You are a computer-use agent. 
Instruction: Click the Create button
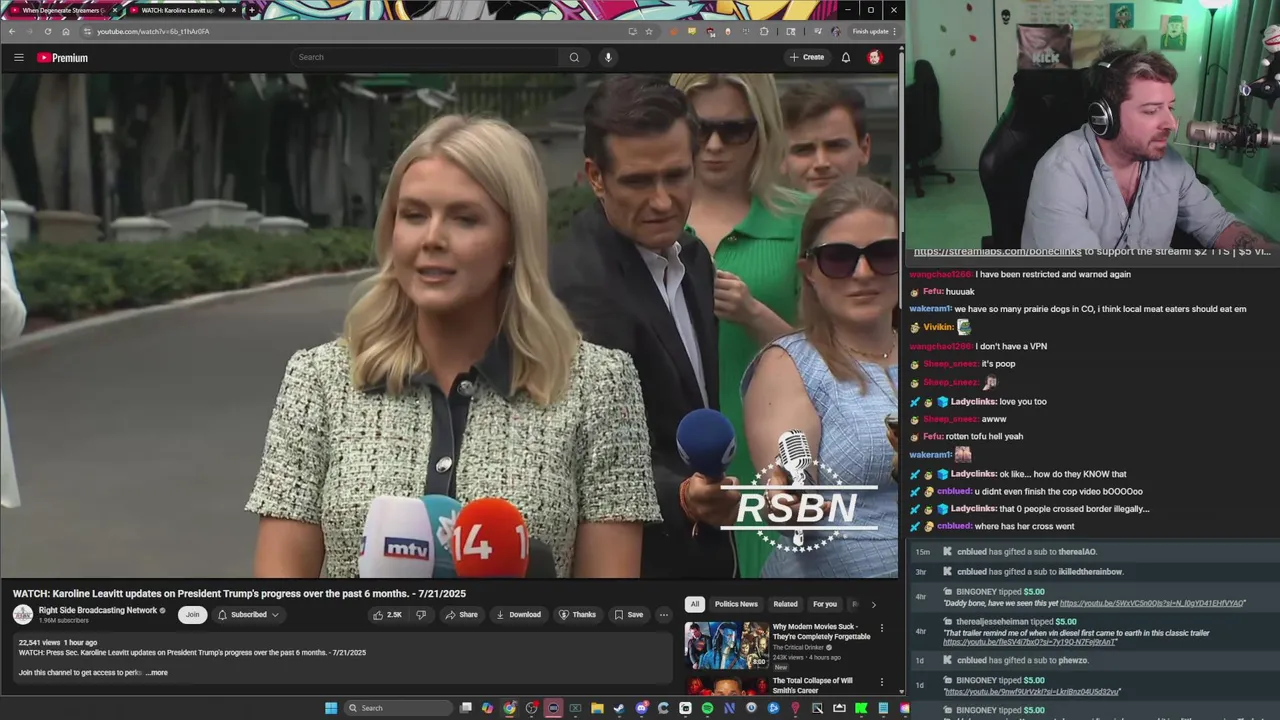tap(807, 57)
